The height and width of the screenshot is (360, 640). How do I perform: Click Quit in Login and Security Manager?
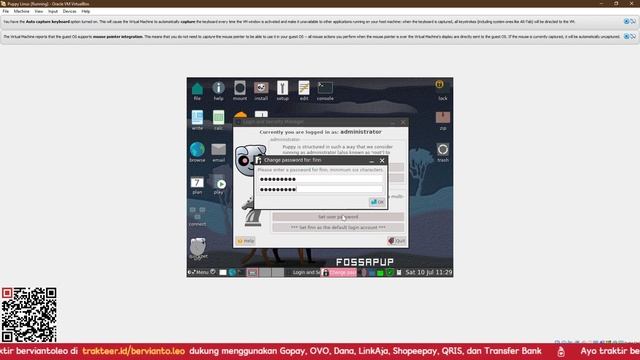pos(396,241)
